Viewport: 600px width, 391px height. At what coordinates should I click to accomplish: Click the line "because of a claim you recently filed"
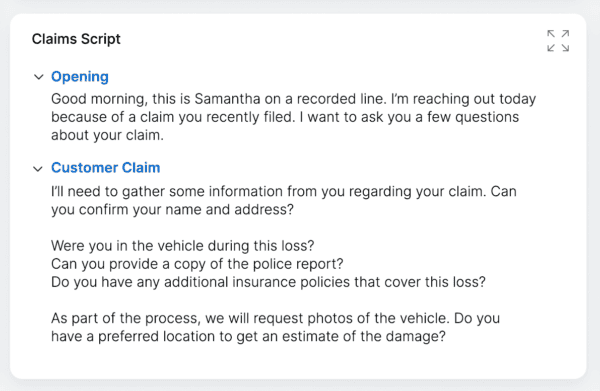(285, 117)
